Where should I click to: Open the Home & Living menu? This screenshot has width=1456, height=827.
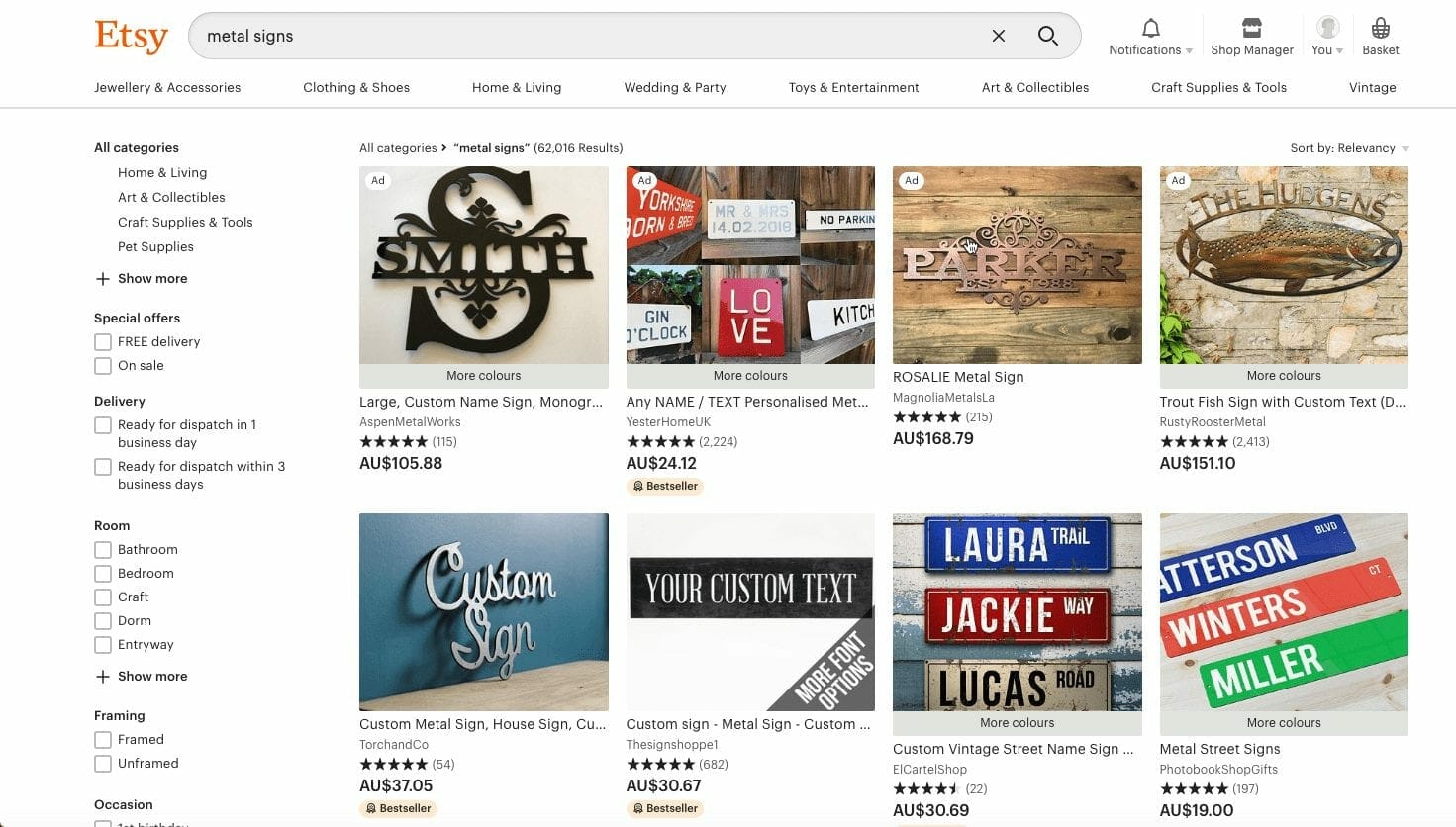[x=516, y=87]
